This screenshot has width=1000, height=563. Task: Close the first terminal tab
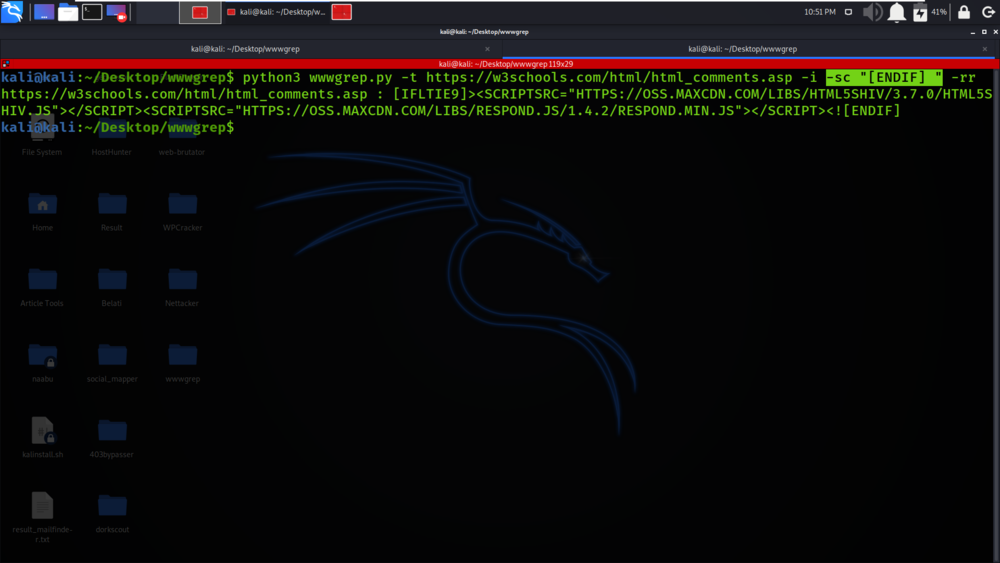(487, 49)
